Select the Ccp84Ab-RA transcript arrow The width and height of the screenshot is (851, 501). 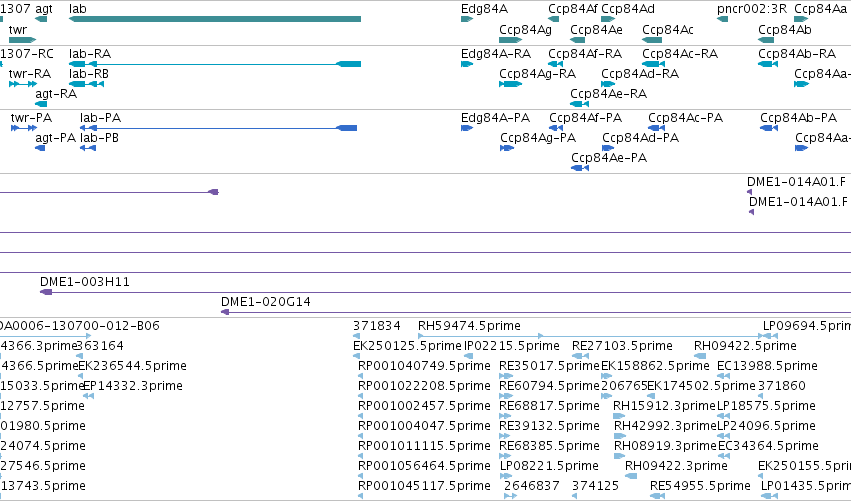click(x=768, y=64)
